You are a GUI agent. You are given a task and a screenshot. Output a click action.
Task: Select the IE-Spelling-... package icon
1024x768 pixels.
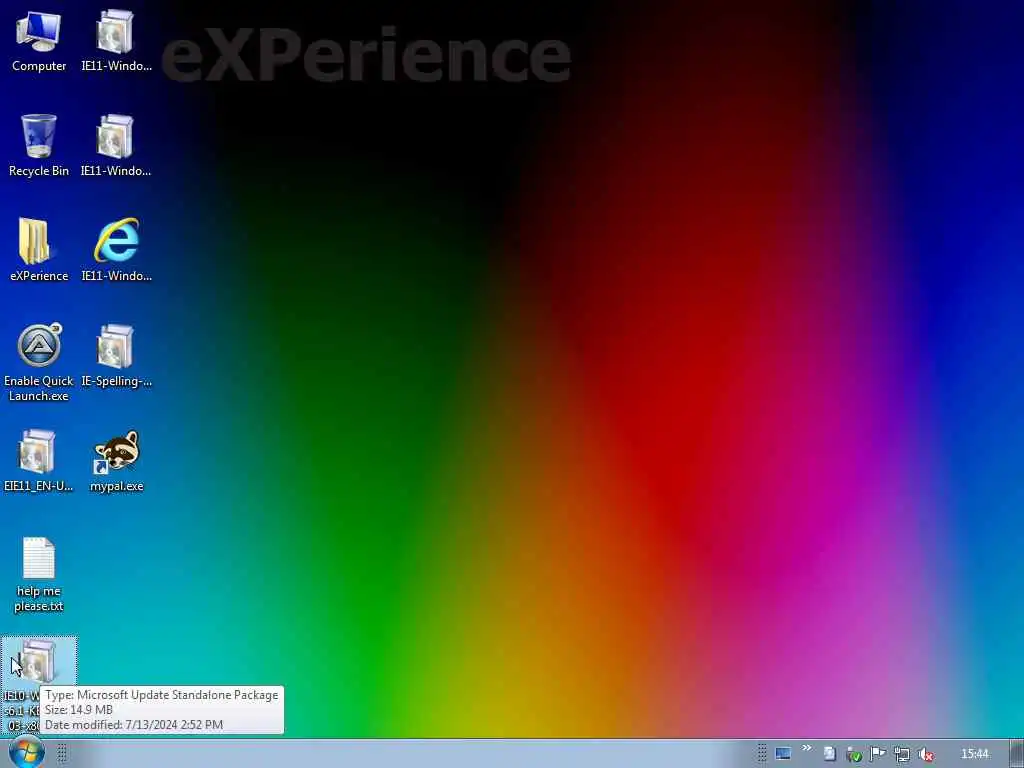[x=116, y=355]
